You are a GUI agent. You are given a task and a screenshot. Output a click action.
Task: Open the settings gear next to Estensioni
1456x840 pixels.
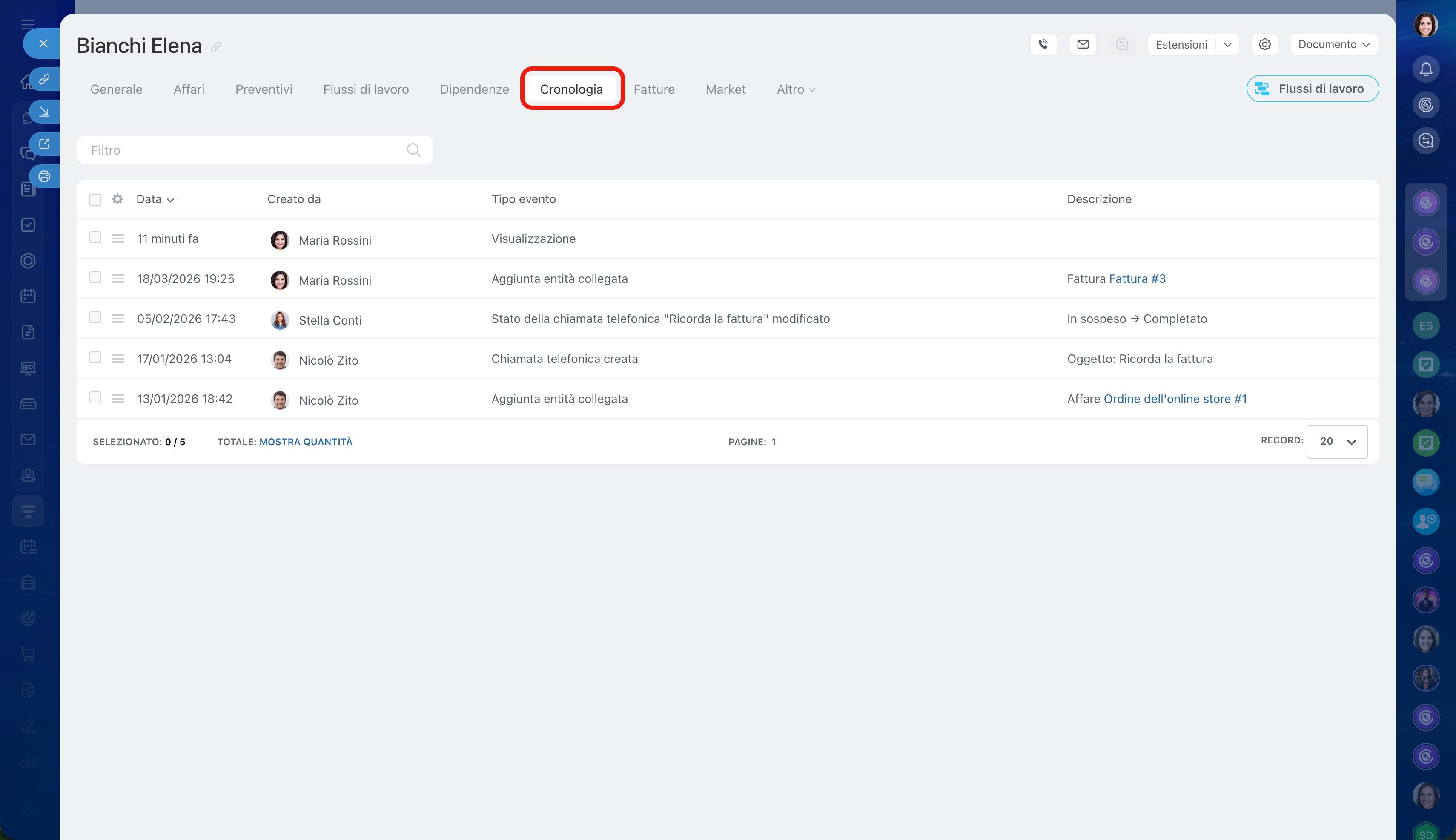pos(1264,44)
